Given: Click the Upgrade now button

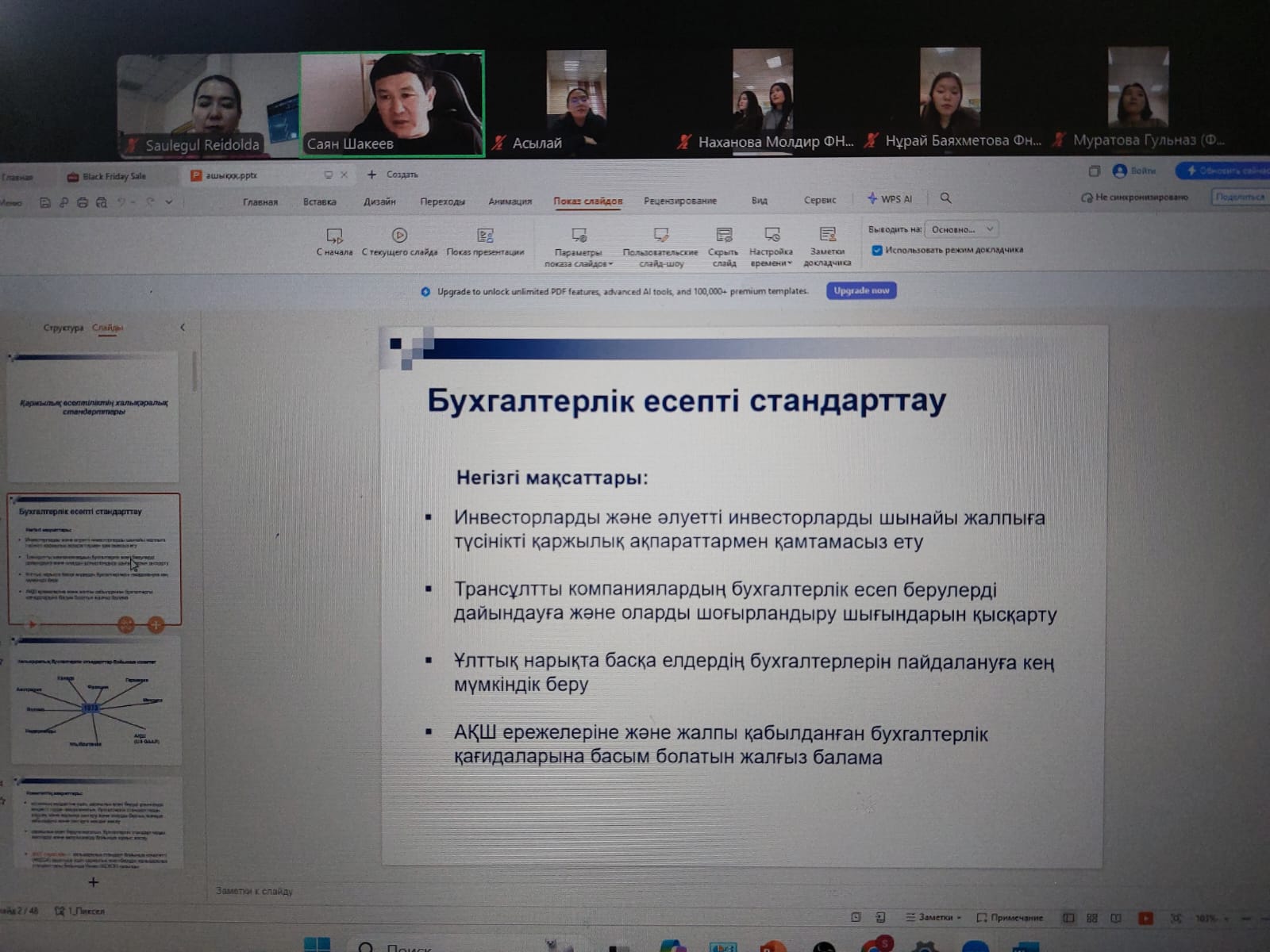Looking at the screenshot, I should [861, 291].
